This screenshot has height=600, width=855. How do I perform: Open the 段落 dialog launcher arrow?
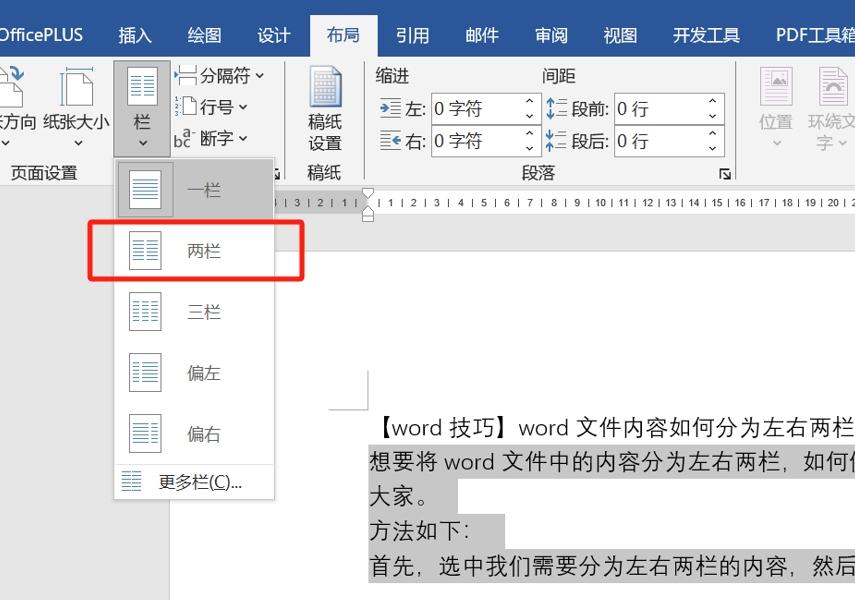(724, 172)
